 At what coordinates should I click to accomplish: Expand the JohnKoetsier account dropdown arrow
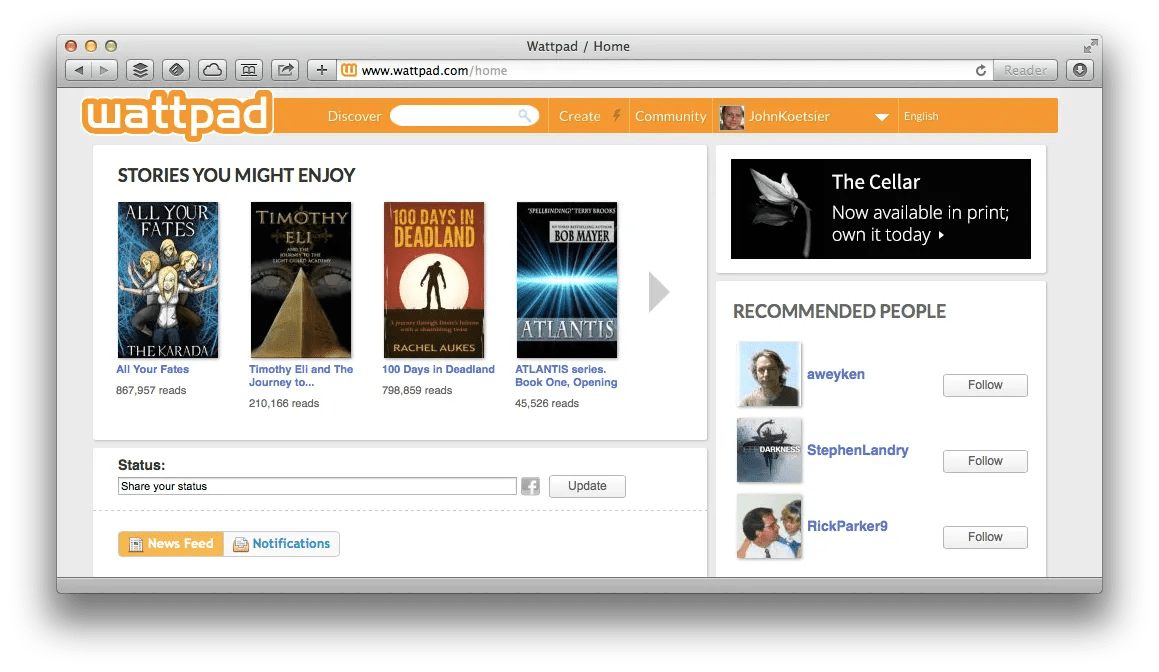coord(881,117)
